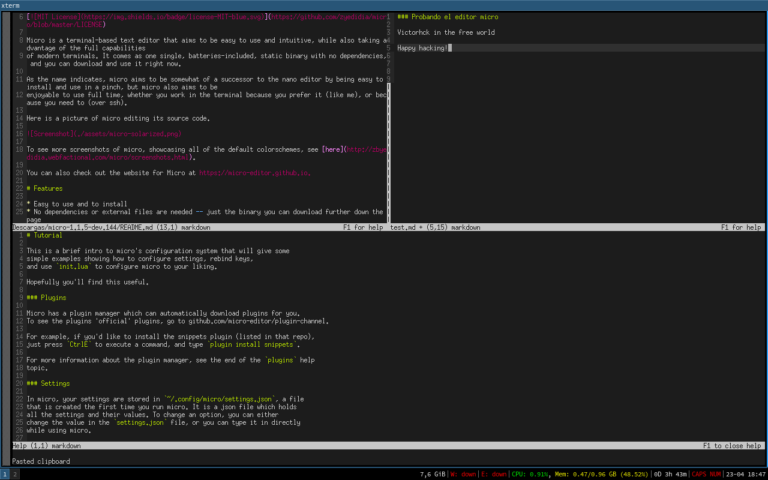
Task: Click line number 20 in help pane gutter
Action: tap(20, 384)
